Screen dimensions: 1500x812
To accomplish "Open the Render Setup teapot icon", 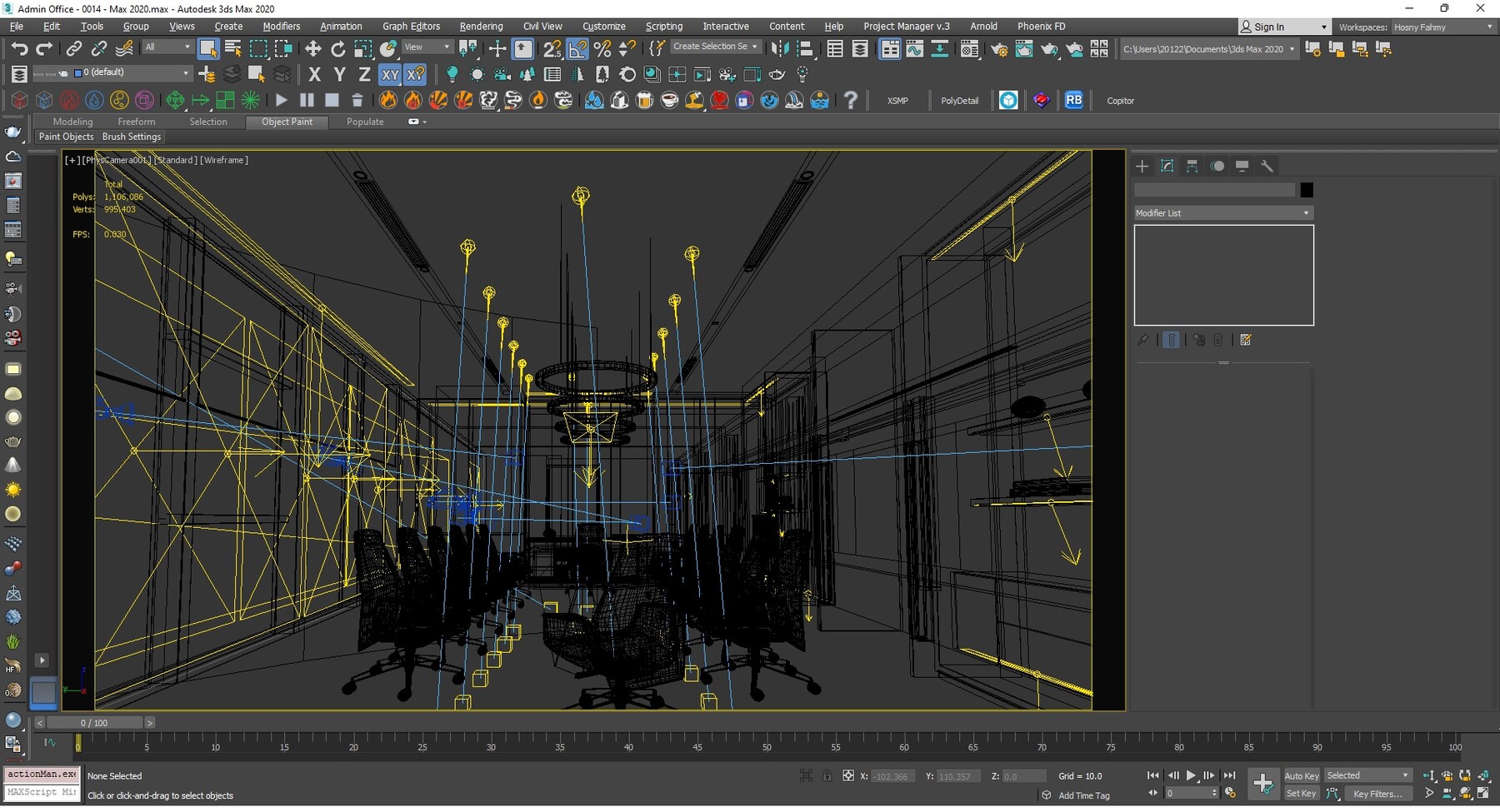I will tap(998, 49).
